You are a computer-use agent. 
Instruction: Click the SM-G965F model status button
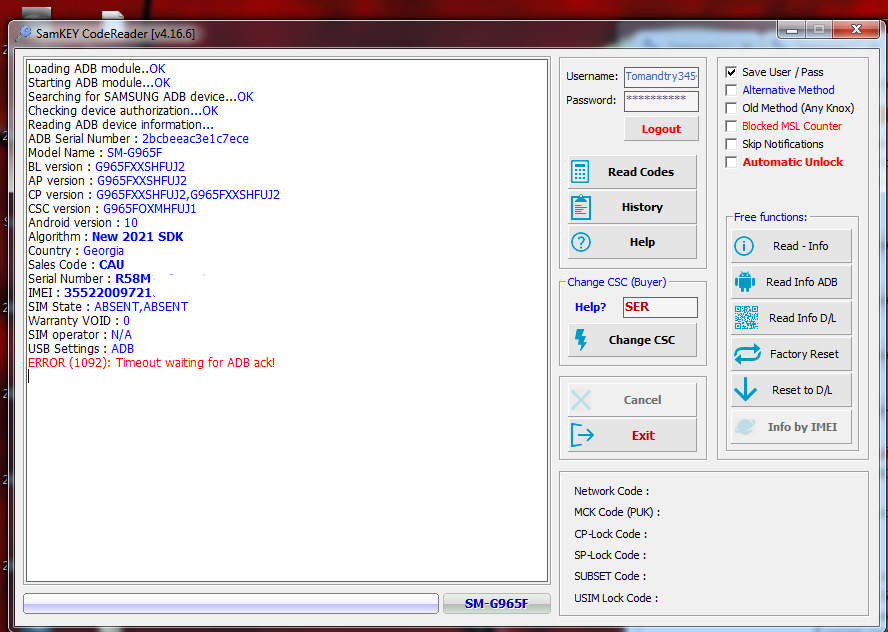[496, 604]
